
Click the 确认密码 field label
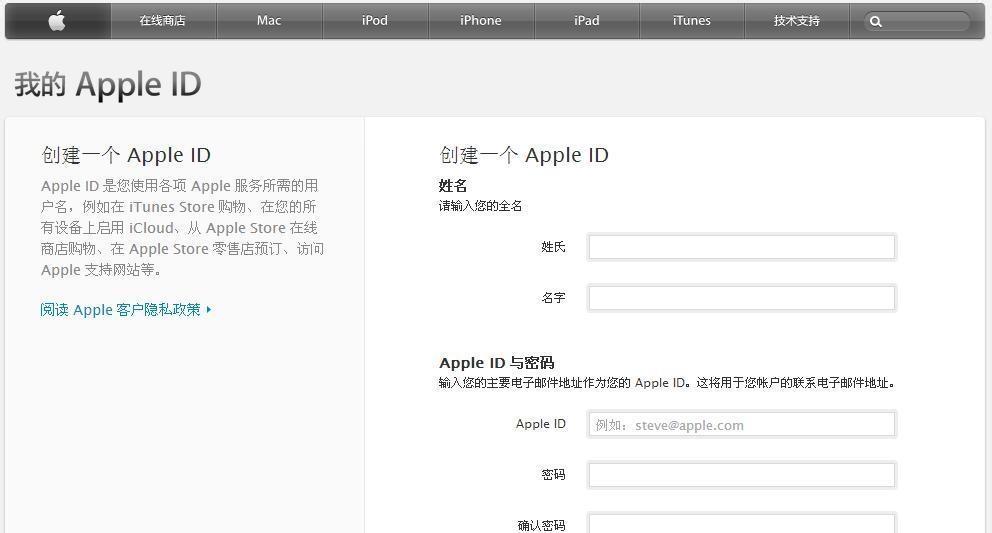(542, 525)
